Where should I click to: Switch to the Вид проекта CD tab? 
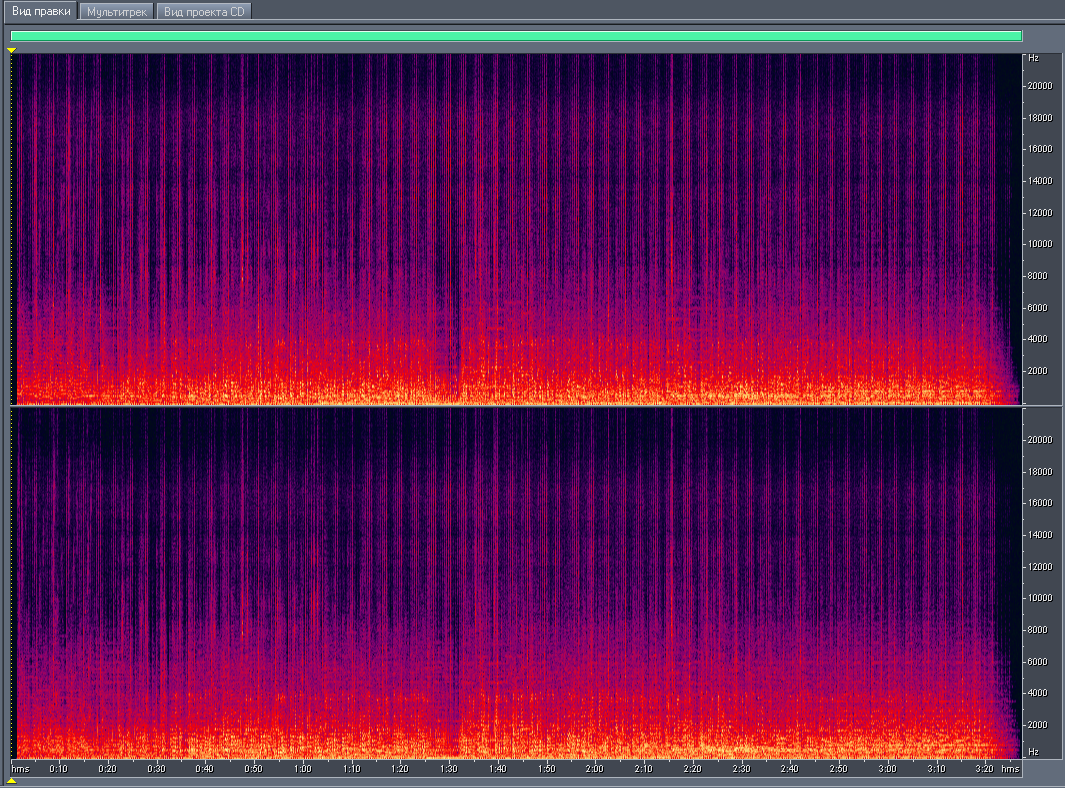point(204,12)
